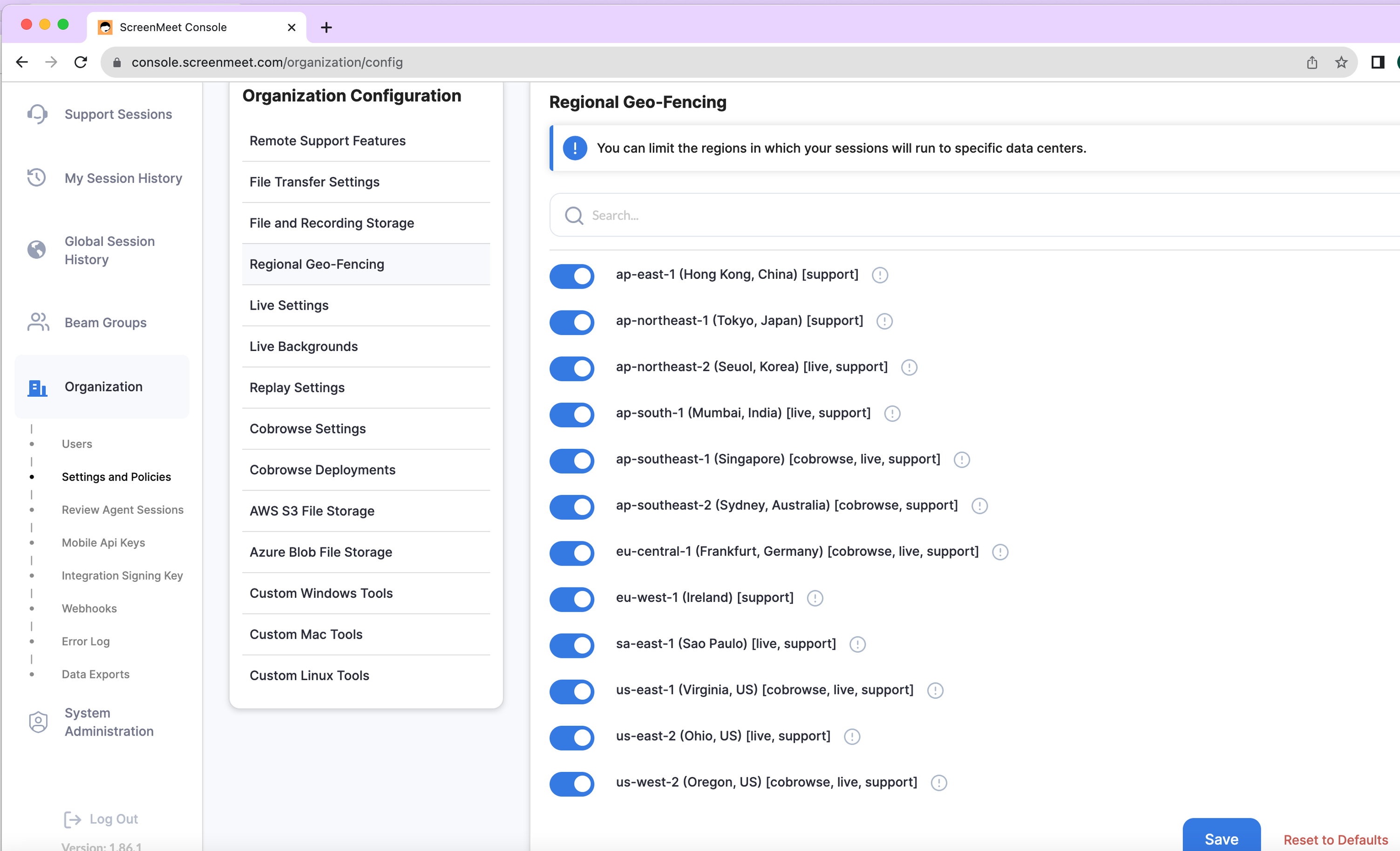Toggle sa-east-1 Sao Paulo region switch

pos(571,645)
